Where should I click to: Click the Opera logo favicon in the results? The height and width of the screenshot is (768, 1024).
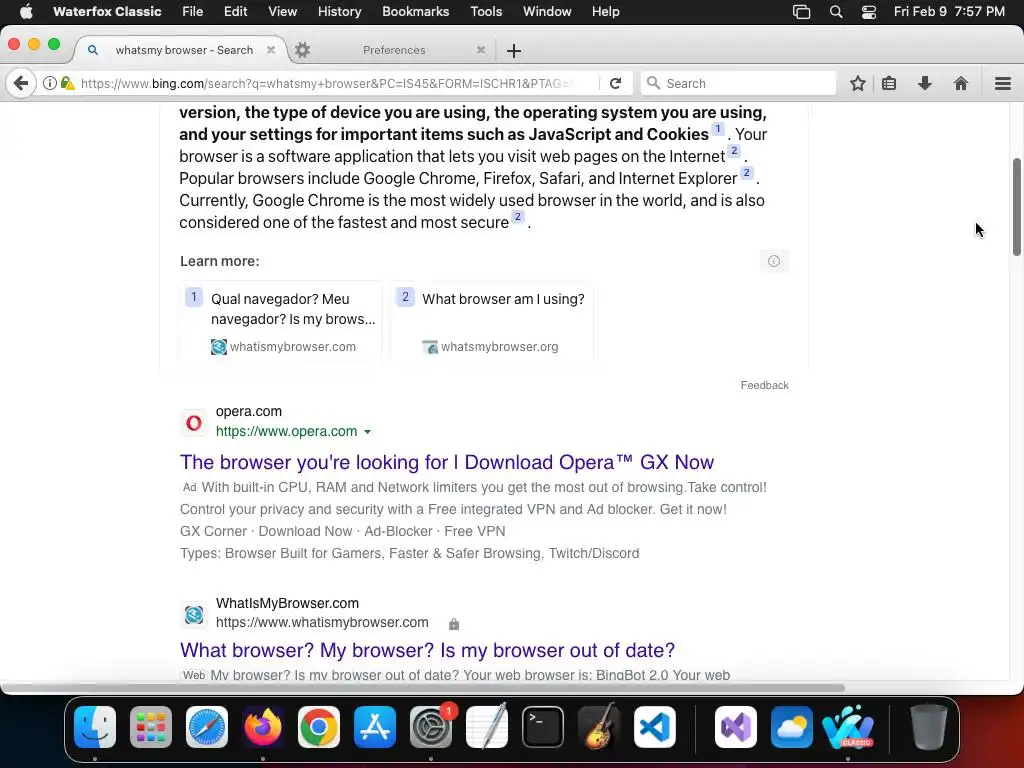(194, 423)
